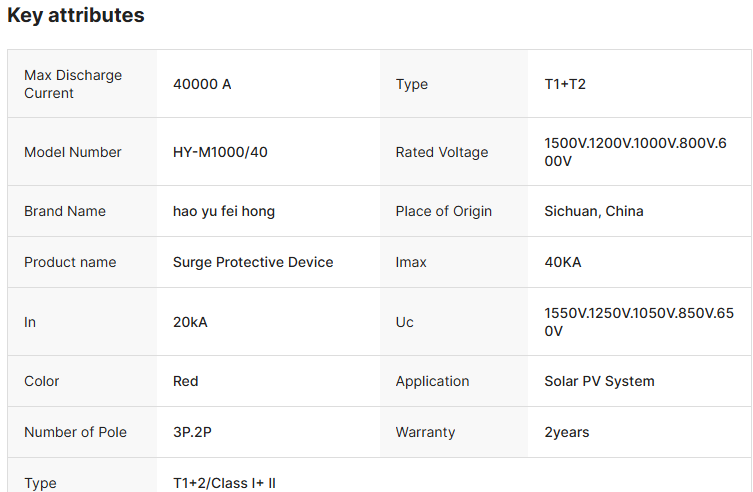The height and width of the screenshot is (492, 753).
Task: Click the Brand Name label
Action: 65,211
